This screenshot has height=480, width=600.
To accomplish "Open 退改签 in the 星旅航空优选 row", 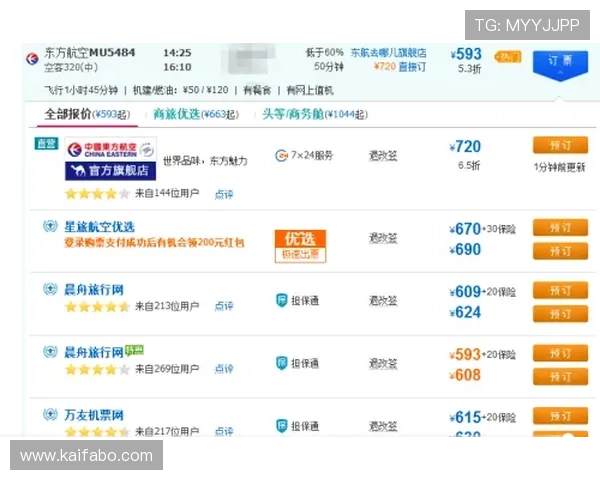I will tap(383, 238).
